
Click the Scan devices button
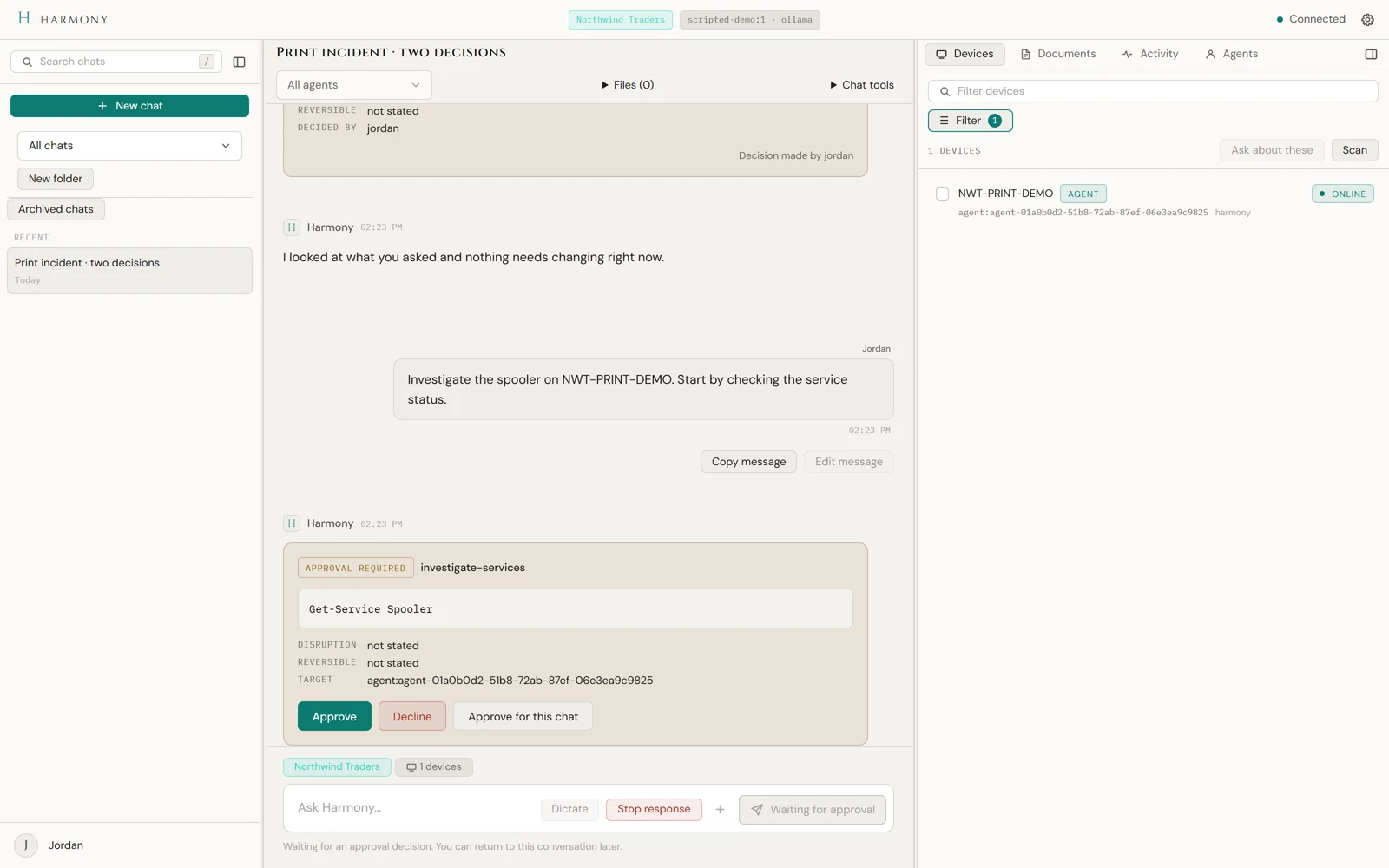(1354, 150)
